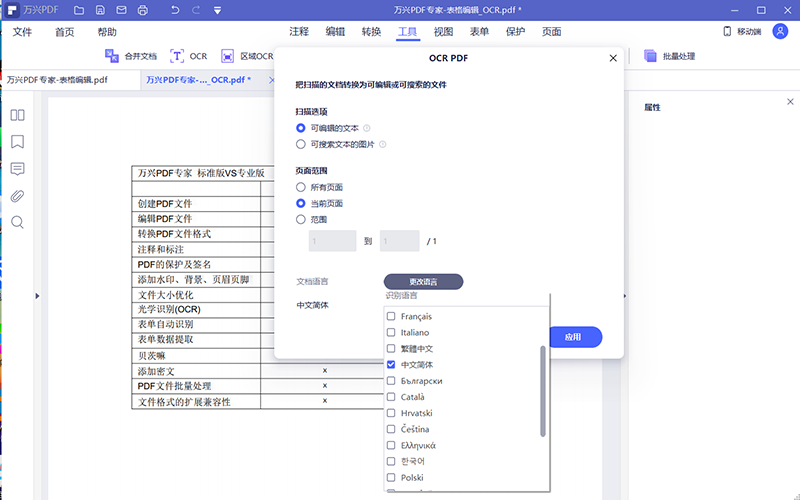The height and width of the screenshot is (500, 800).
Task: Click the 移动端 mobile phone icon
Action: pos(727,32)
